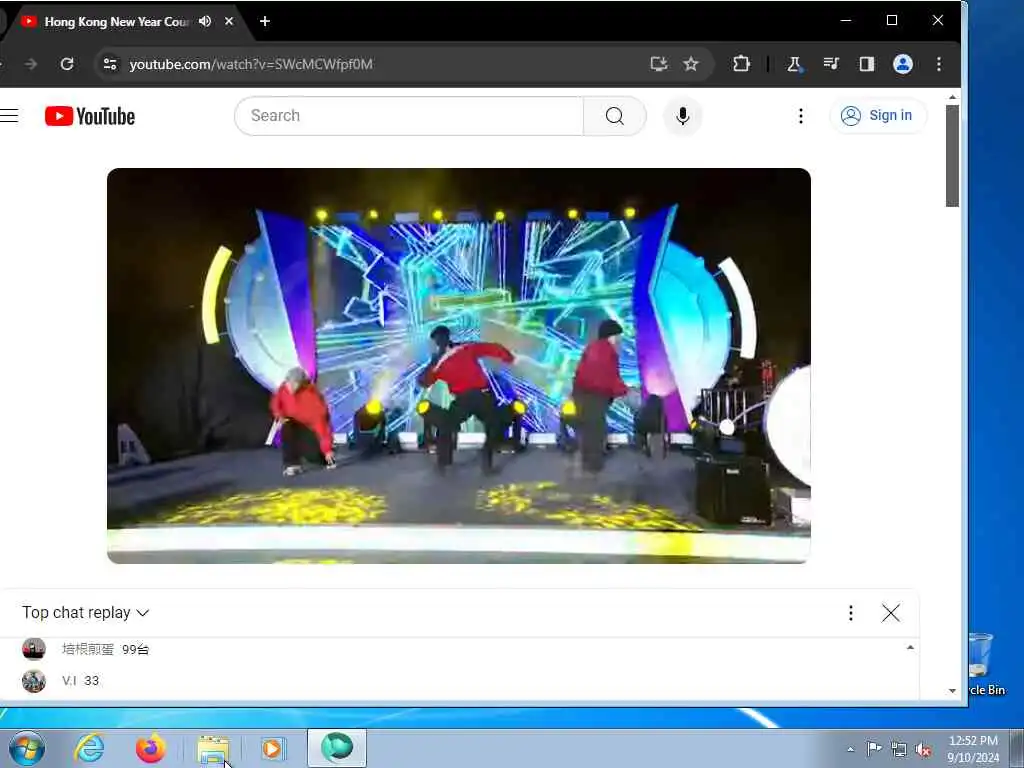Image resolution: width=1024 pixels, height=768 pixels.
Task: Go to the YouTube home logo
Action: click(89, 116)
